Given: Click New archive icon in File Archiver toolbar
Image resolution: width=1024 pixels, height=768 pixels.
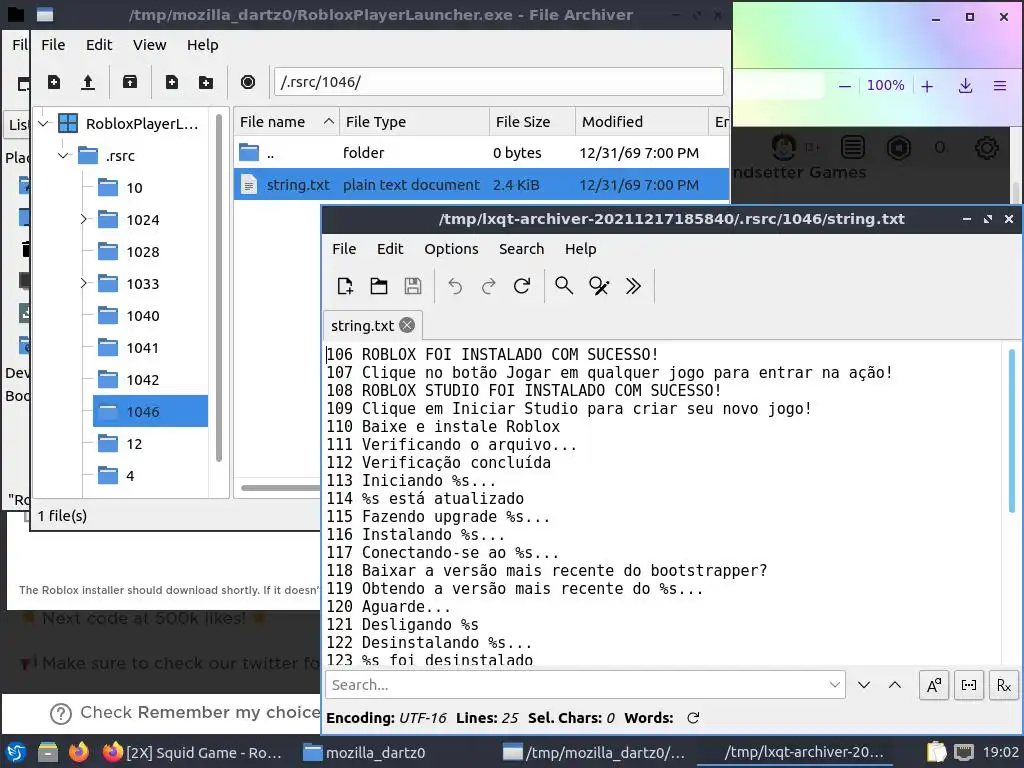Looking at the screenshot, I should (x=54, y=82).
